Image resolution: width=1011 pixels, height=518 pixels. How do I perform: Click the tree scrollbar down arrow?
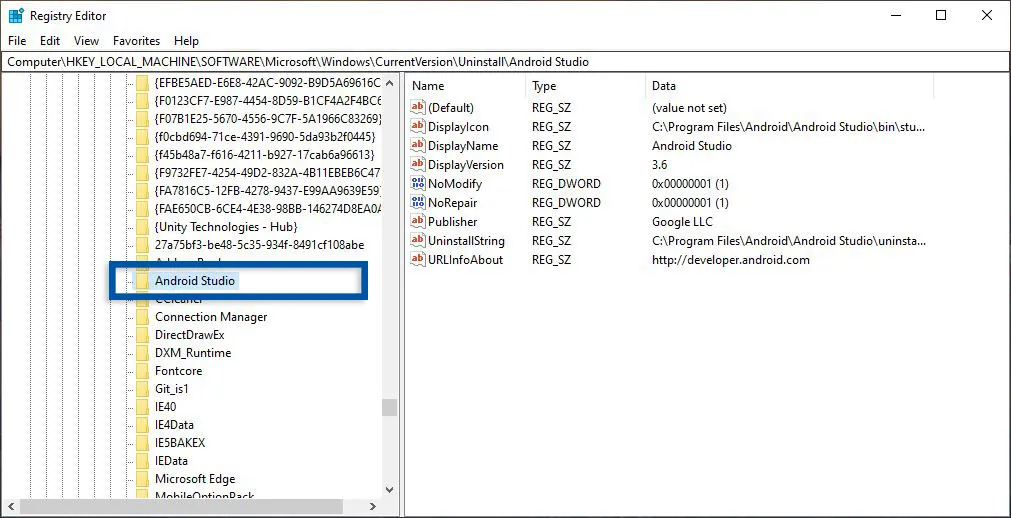click(389, 490)
